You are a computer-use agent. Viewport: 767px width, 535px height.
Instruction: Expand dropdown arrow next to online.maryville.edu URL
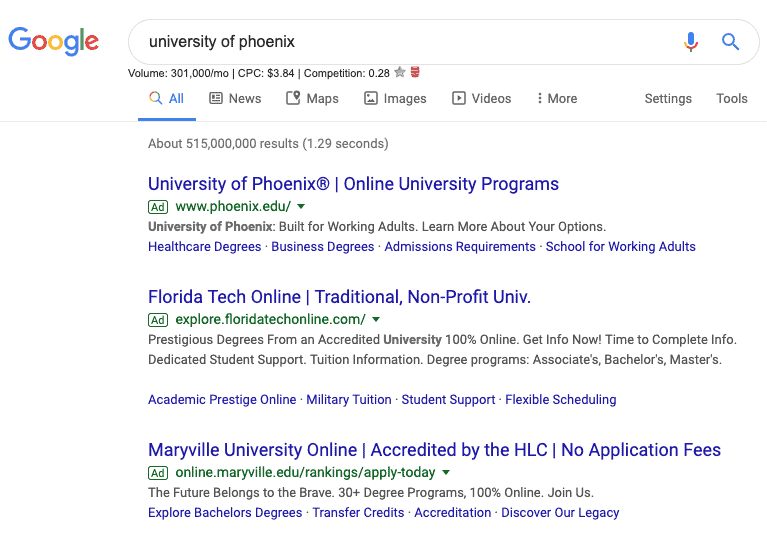446,472
